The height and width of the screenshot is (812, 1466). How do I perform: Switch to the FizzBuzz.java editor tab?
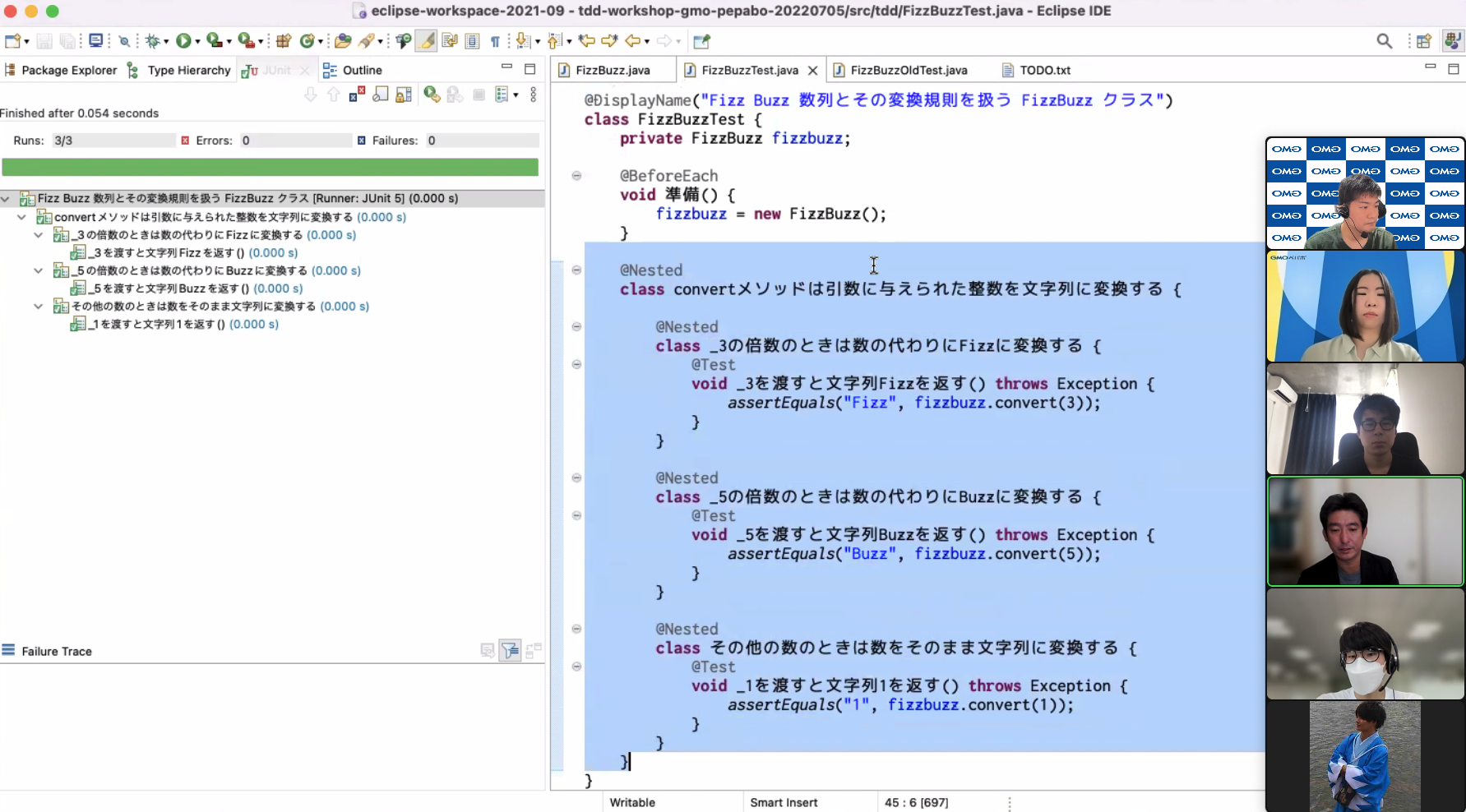click(x=612, y=71)
